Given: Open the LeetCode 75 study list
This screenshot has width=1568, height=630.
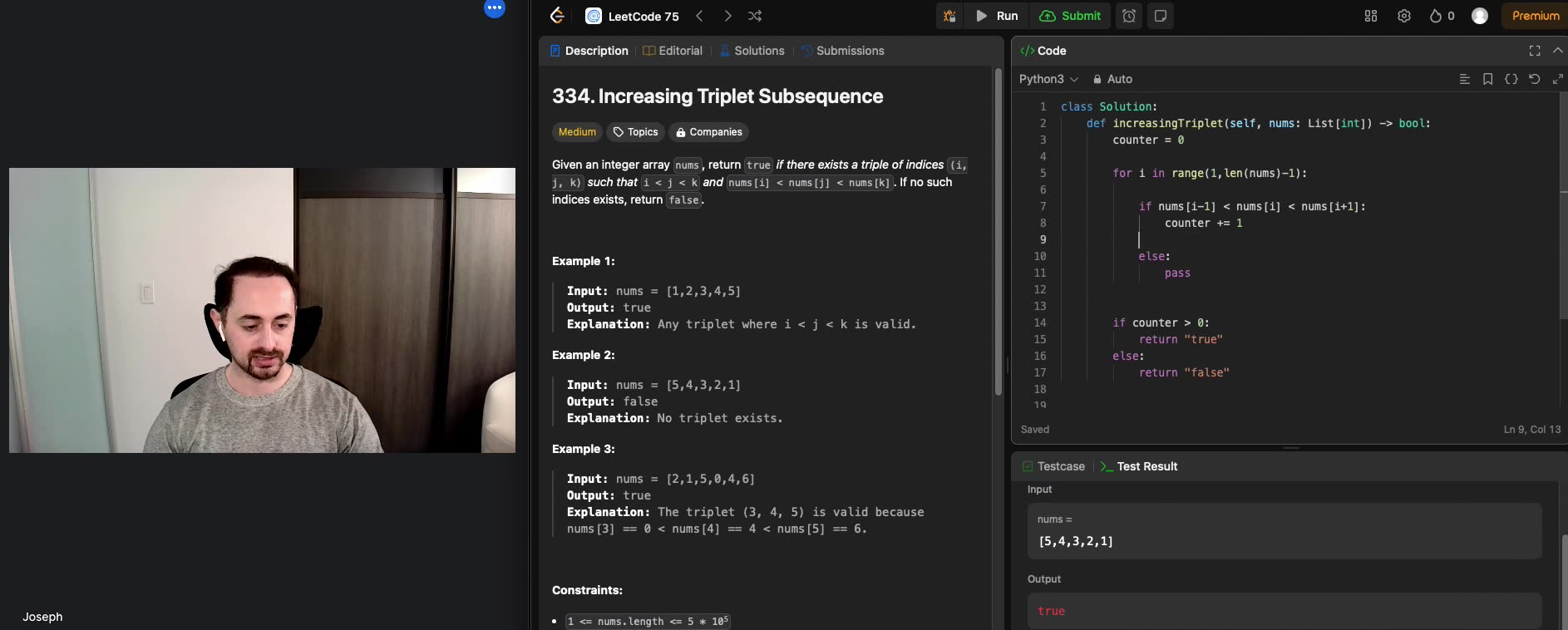Looking at the screenshot, I should [x=633, y=16].
